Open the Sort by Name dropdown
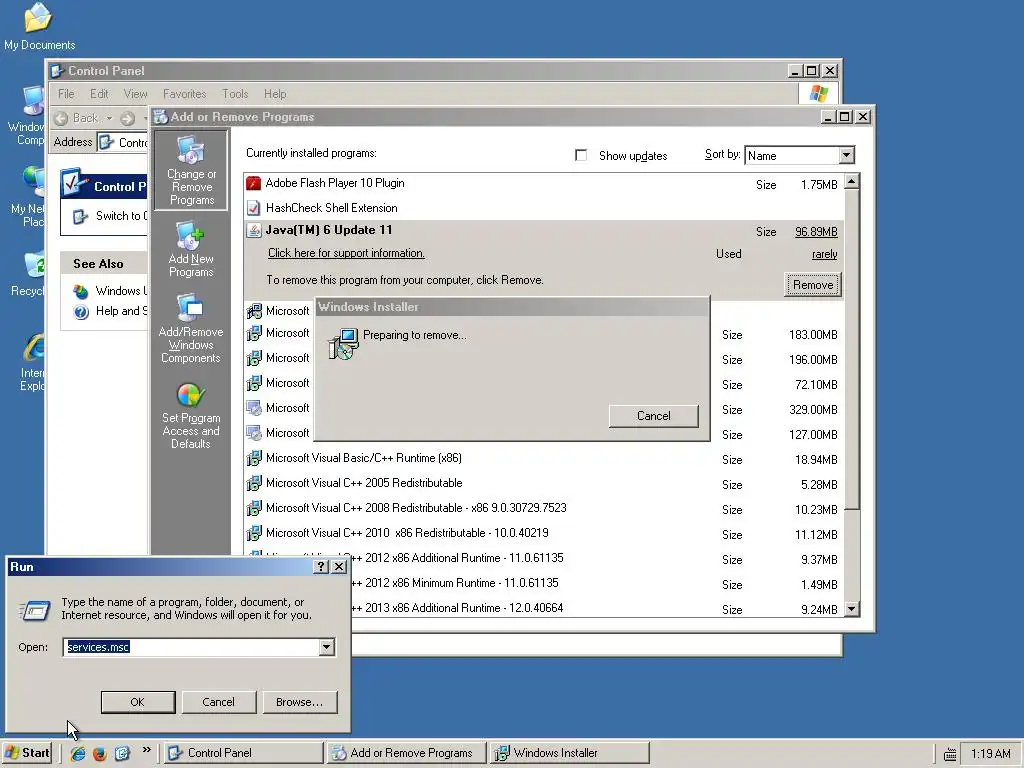 click(x=846, y=155)
